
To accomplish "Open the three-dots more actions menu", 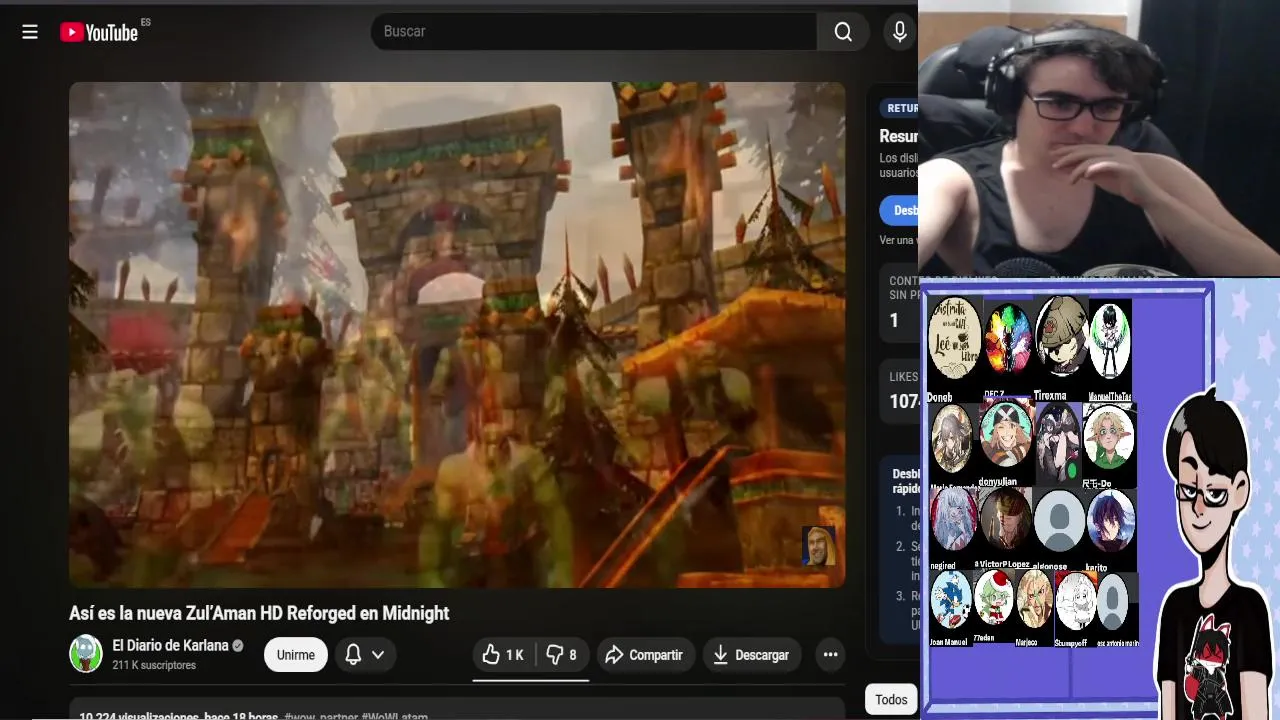I will [x=830, y=655].
